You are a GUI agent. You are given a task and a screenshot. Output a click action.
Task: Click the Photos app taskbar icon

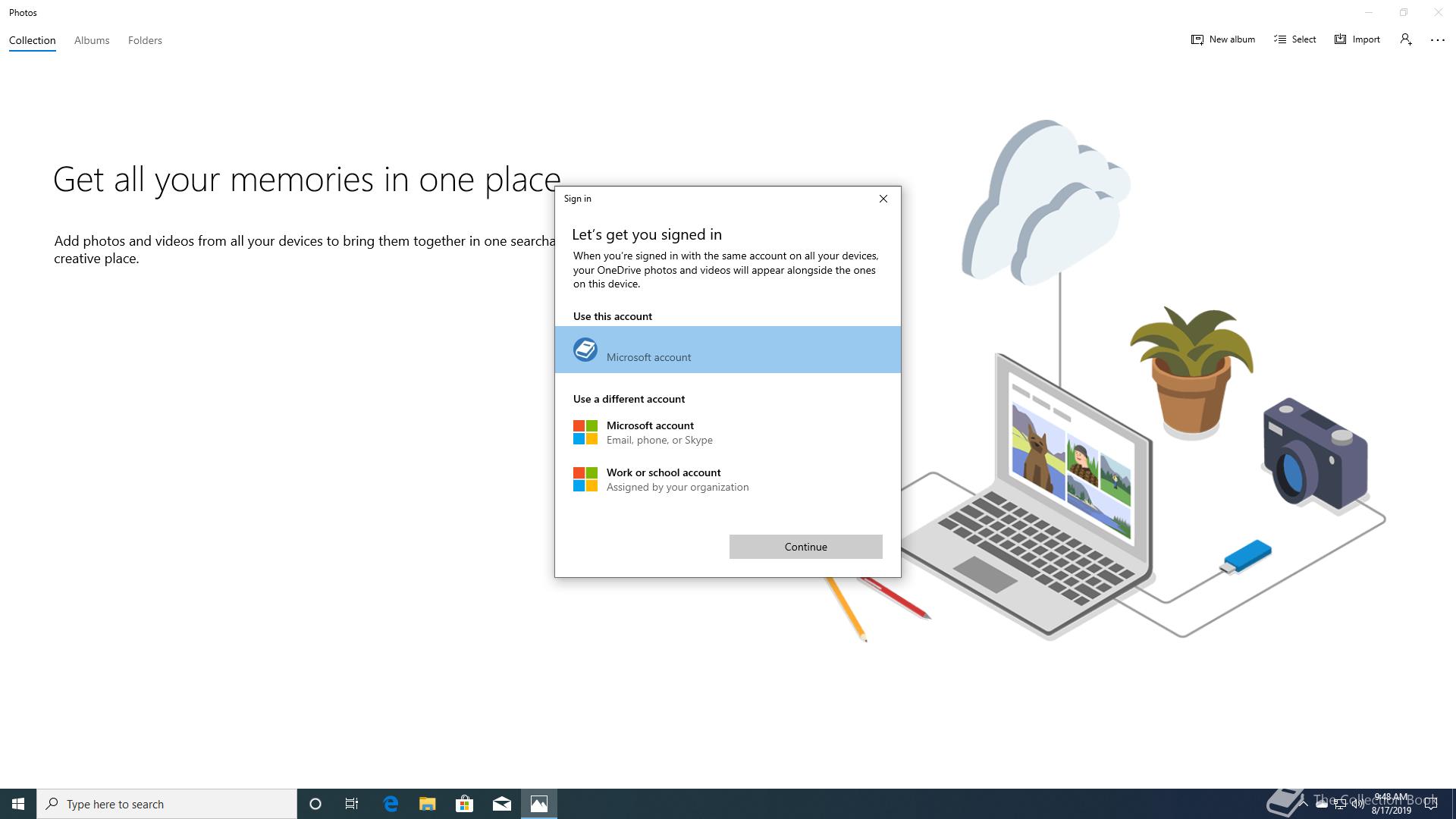[x=539, y=804]
